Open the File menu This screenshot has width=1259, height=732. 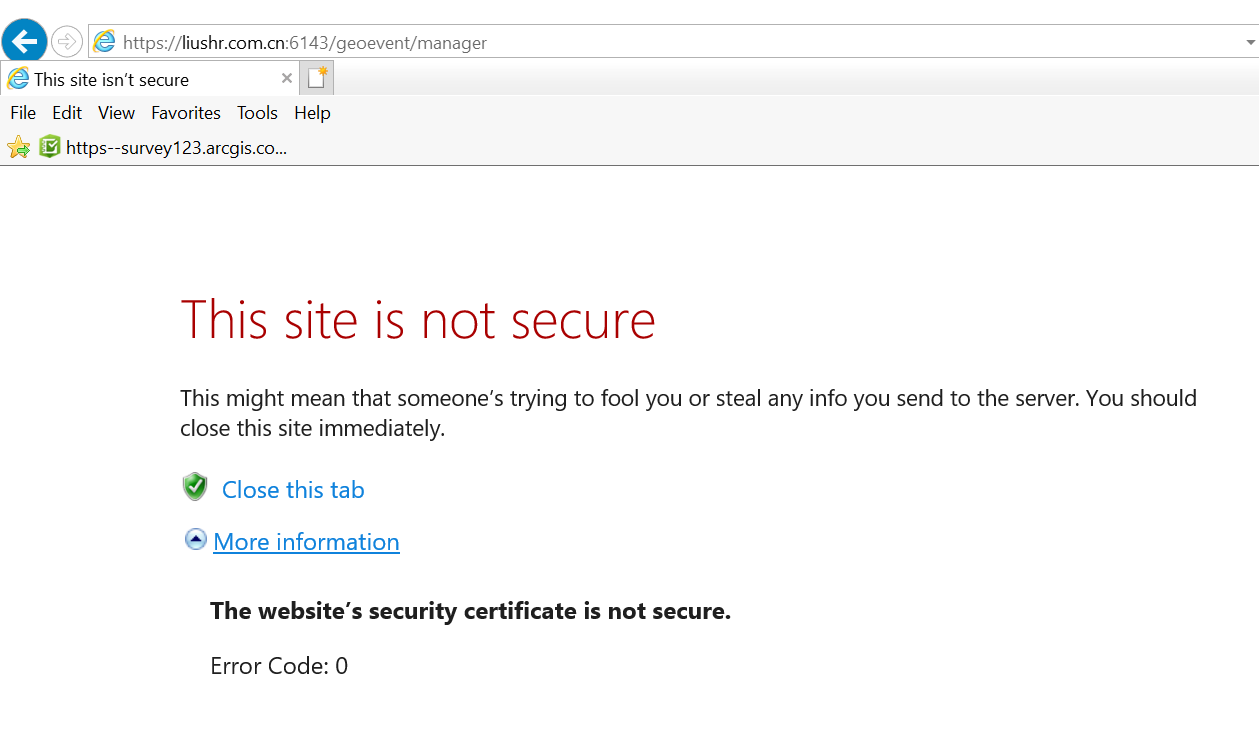pos(23,113)
